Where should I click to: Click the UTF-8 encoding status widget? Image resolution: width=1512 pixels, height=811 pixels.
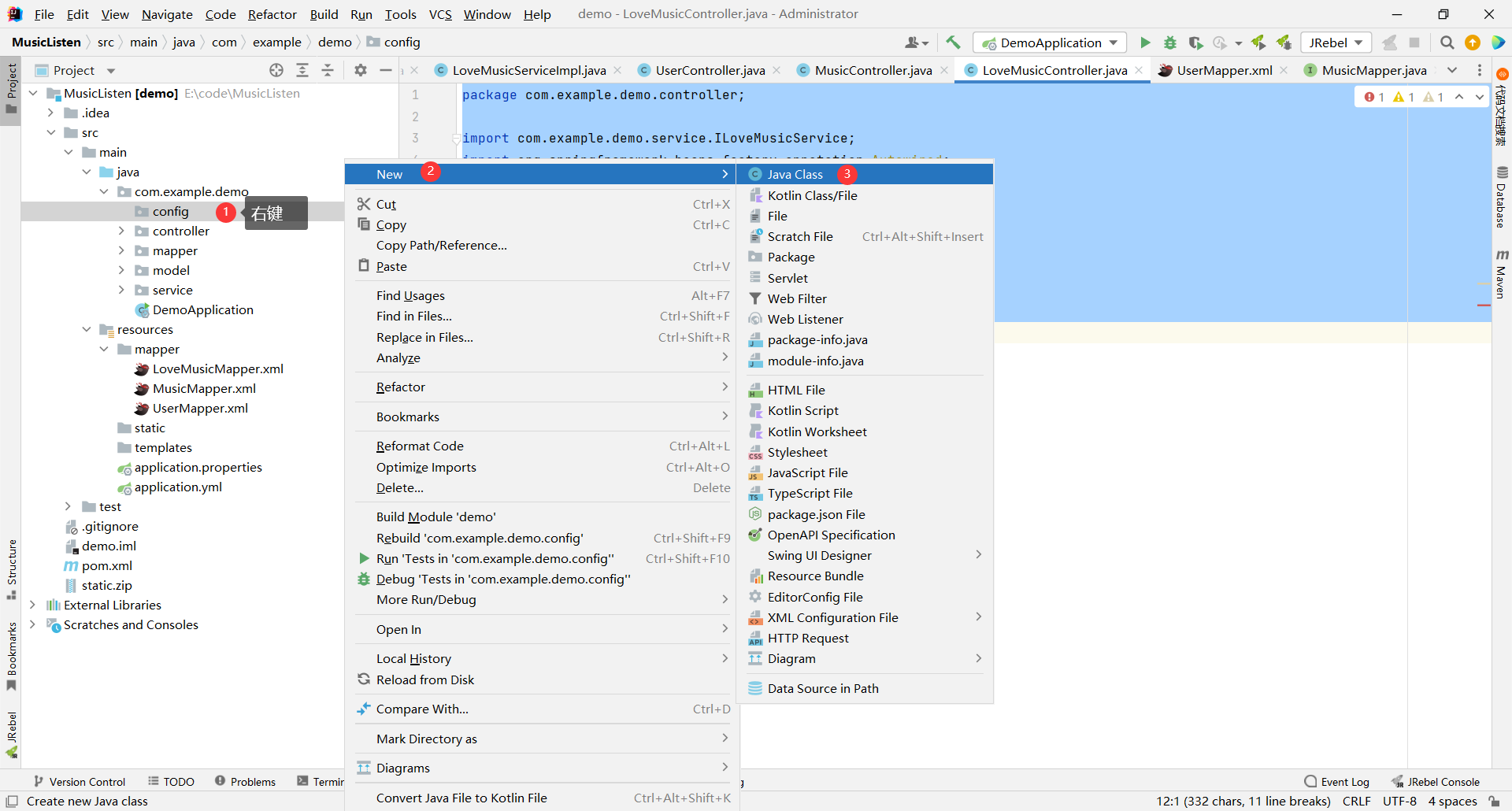(1399, 801)
